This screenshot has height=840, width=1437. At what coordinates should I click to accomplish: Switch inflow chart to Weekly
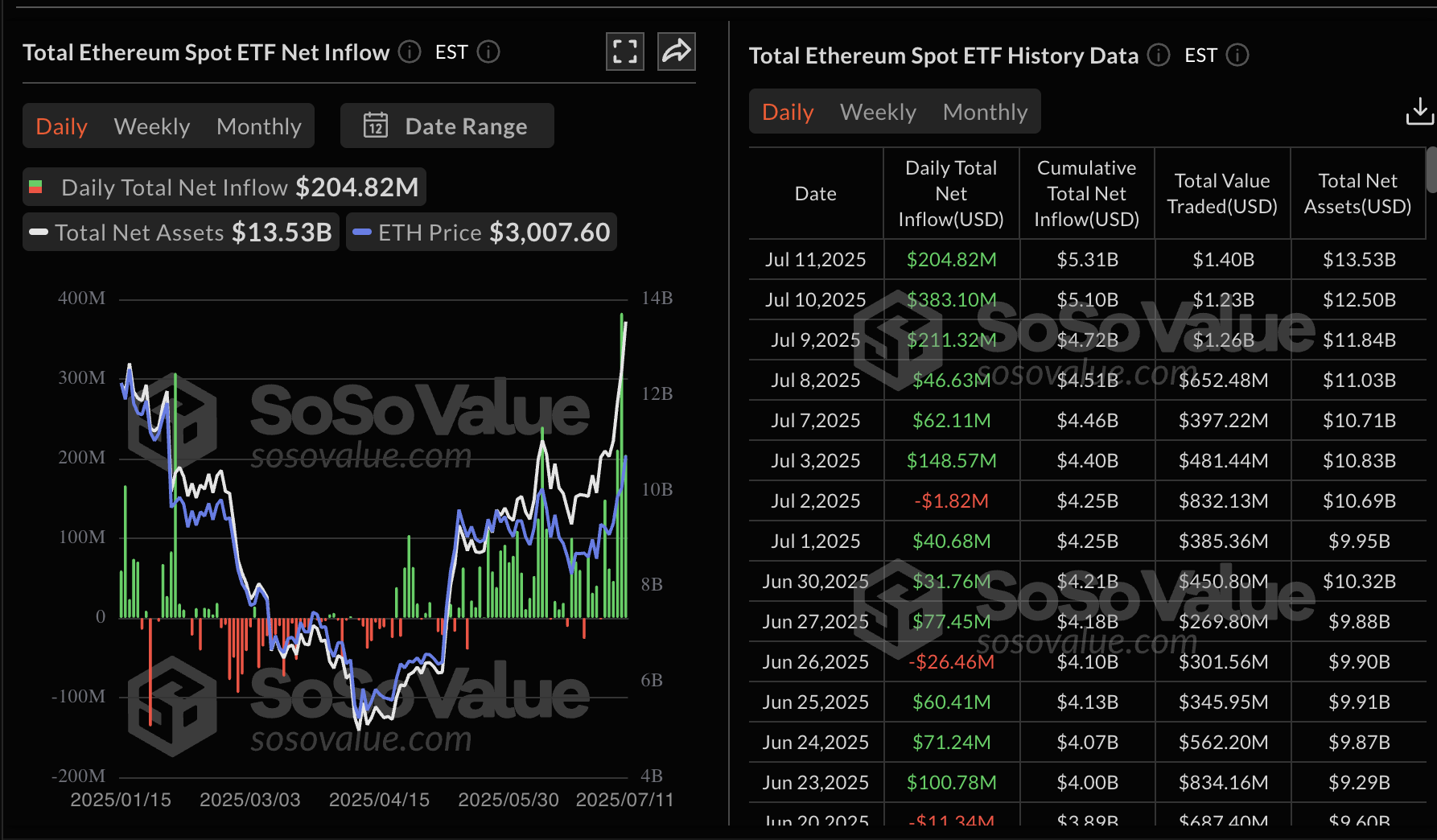[x=152, y=126]
